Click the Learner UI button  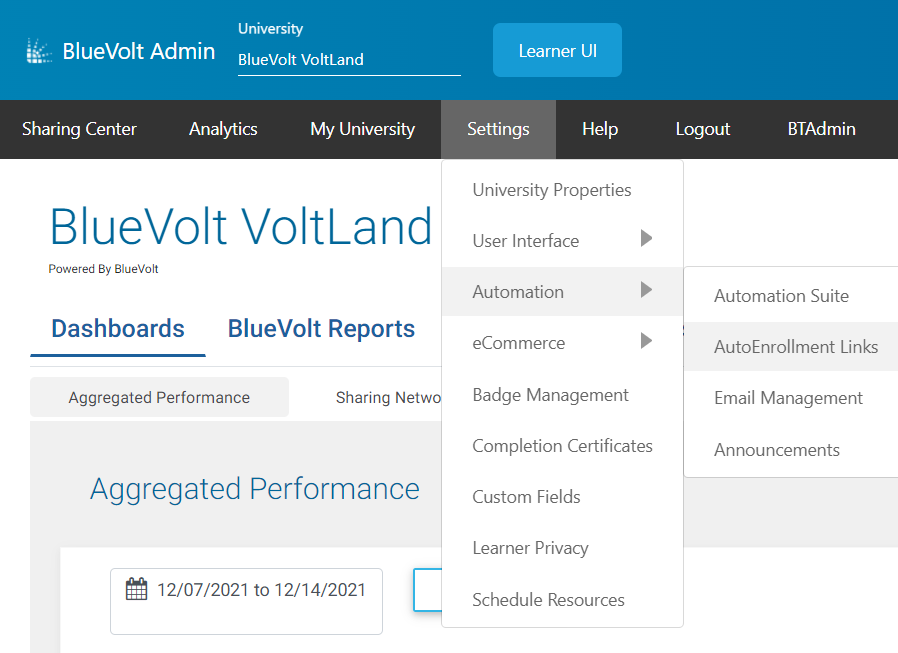coord(557,50)
